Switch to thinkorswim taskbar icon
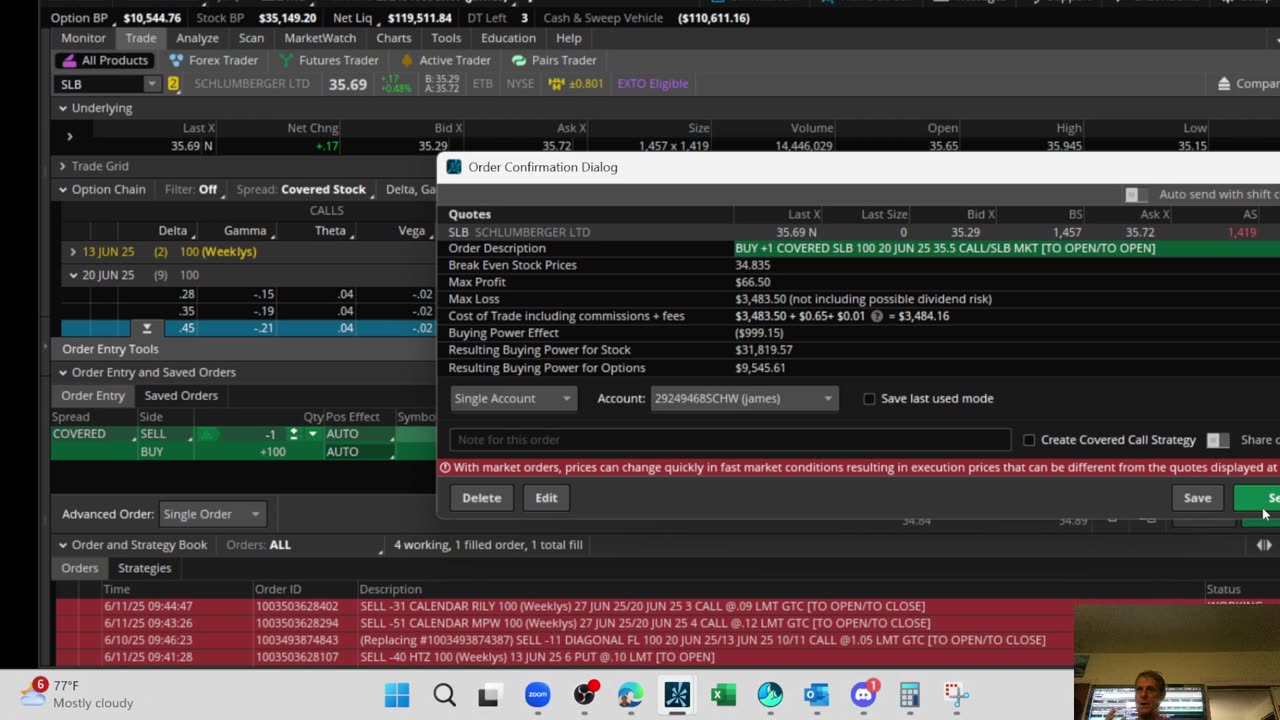Screen dimensions: 1280x720 point(677,695)
